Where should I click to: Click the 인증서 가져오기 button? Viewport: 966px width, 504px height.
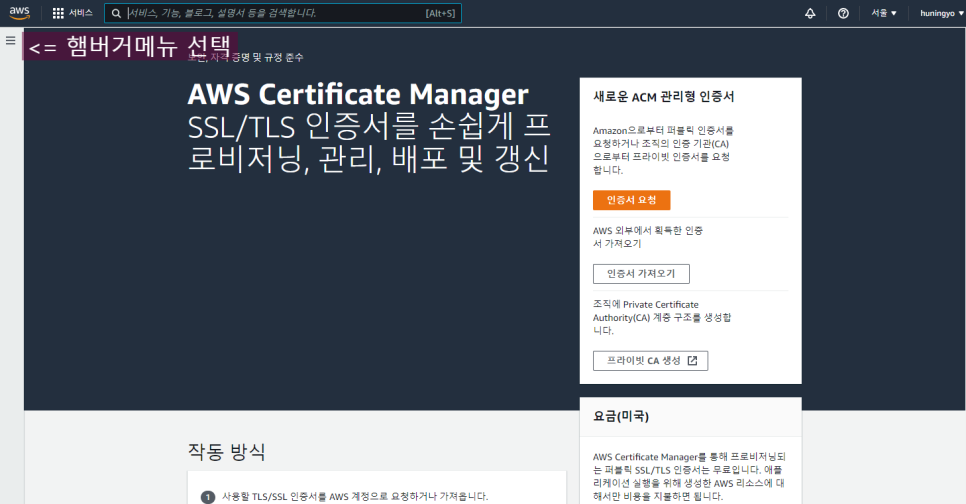click(641, 274)
